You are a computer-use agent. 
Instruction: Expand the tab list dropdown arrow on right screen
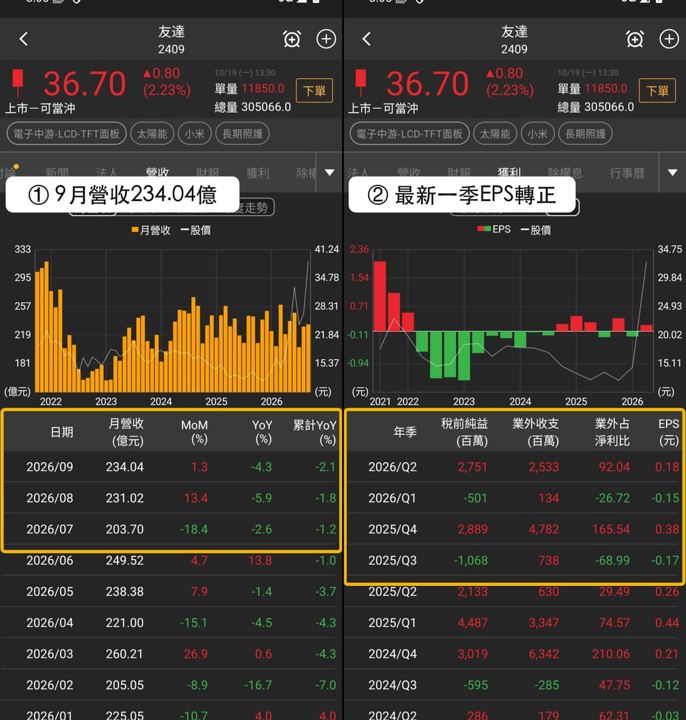pyautogui.click(x=672, y=172)
